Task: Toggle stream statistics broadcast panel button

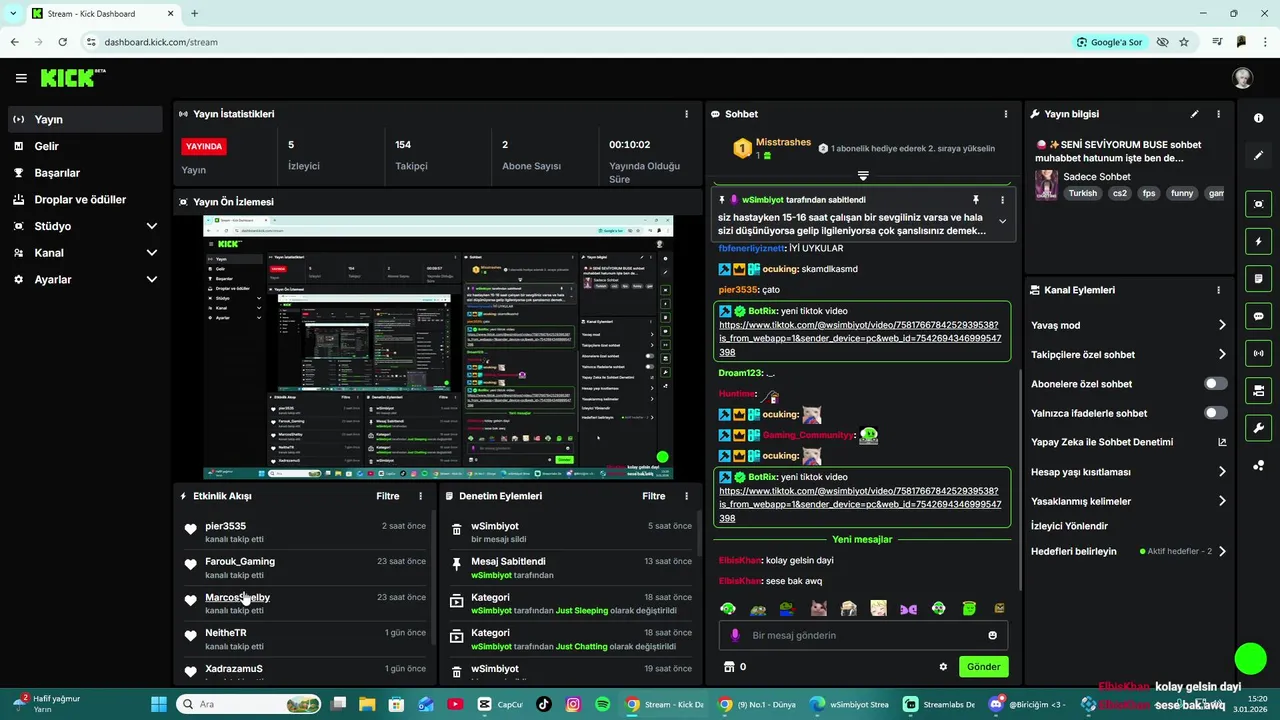Action: [x=1258, y=353]
